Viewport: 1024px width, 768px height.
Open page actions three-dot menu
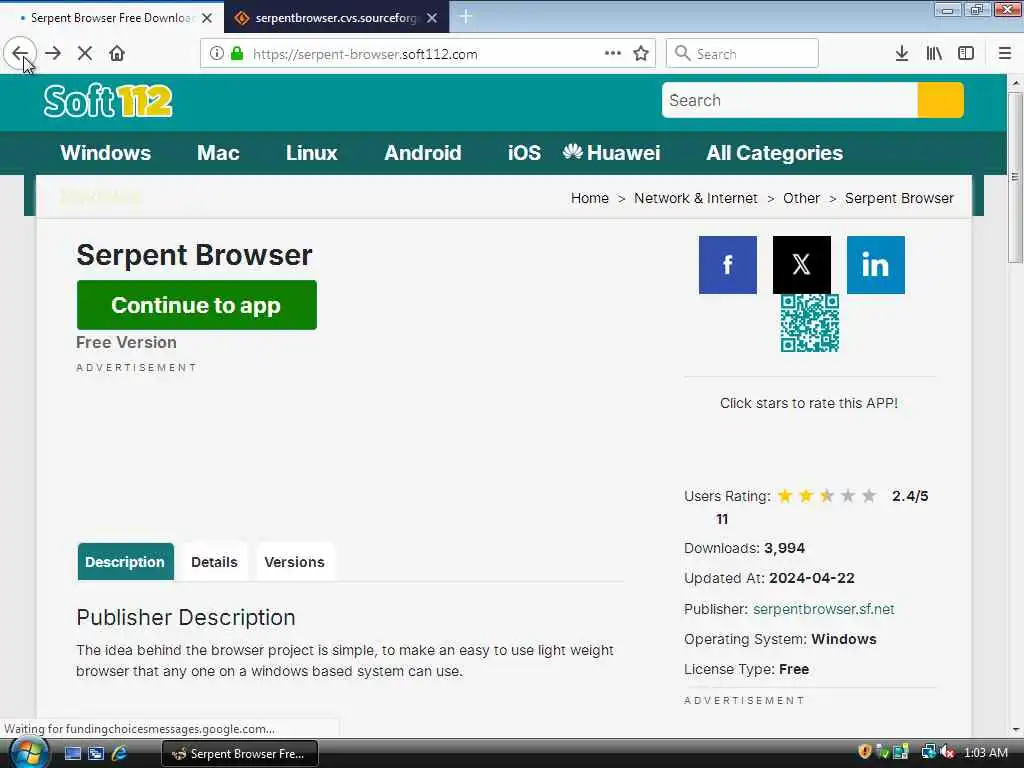click(613, 54)
